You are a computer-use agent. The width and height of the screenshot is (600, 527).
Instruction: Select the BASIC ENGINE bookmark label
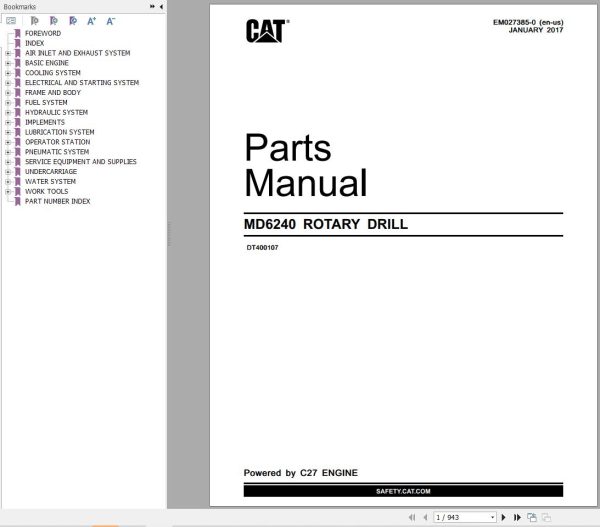[x=47, y=63]
